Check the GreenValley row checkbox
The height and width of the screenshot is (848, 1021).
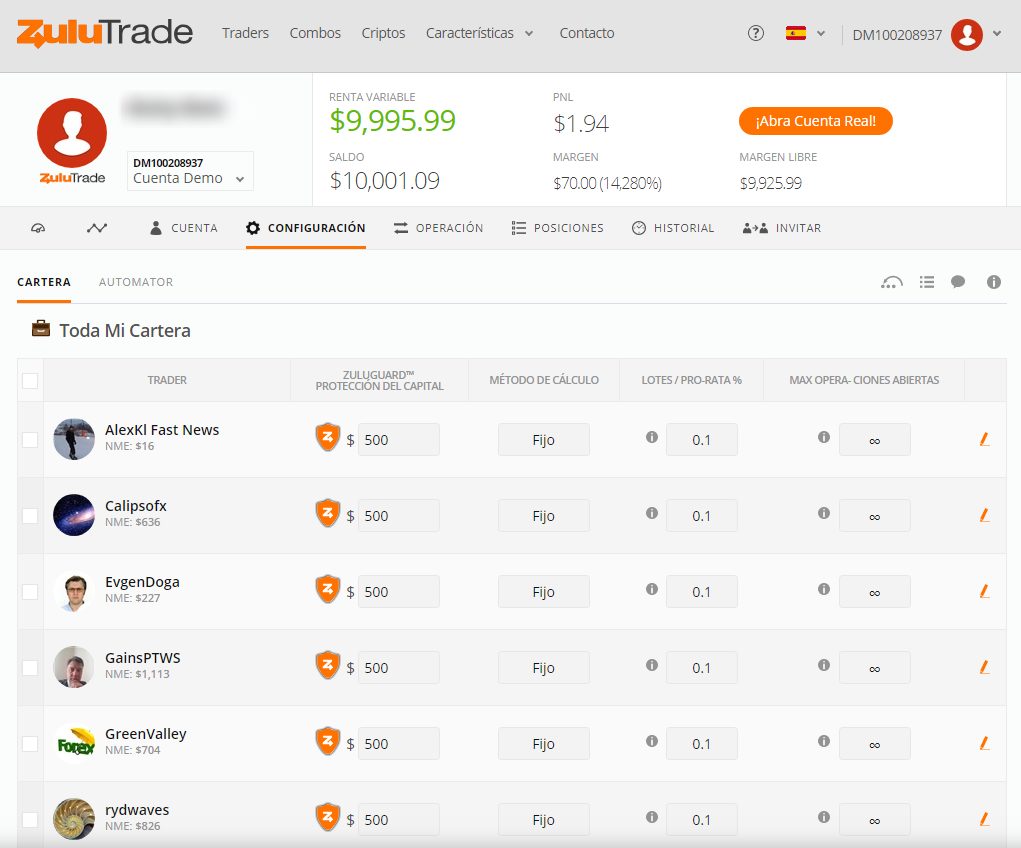[x=30, y=744]
